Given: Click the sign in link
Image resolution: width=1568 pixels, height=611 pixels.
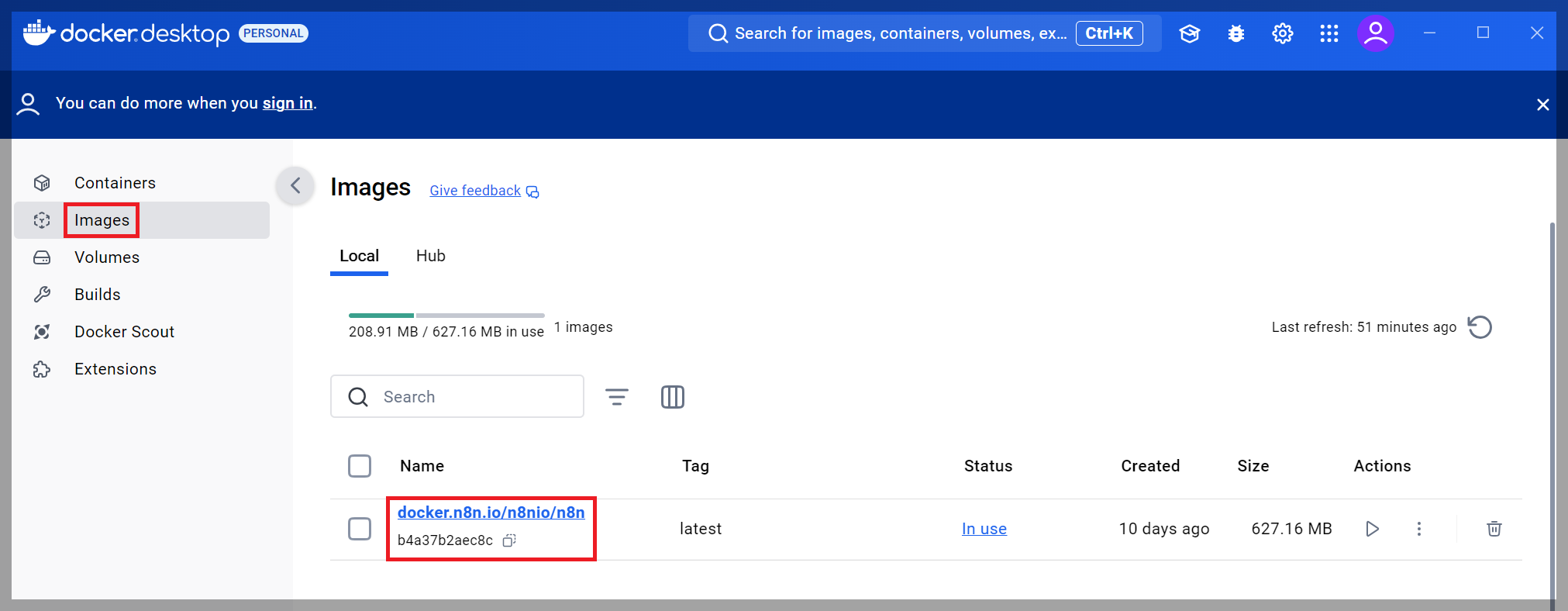Looking at the screenshot, I should tap(288, 103).
